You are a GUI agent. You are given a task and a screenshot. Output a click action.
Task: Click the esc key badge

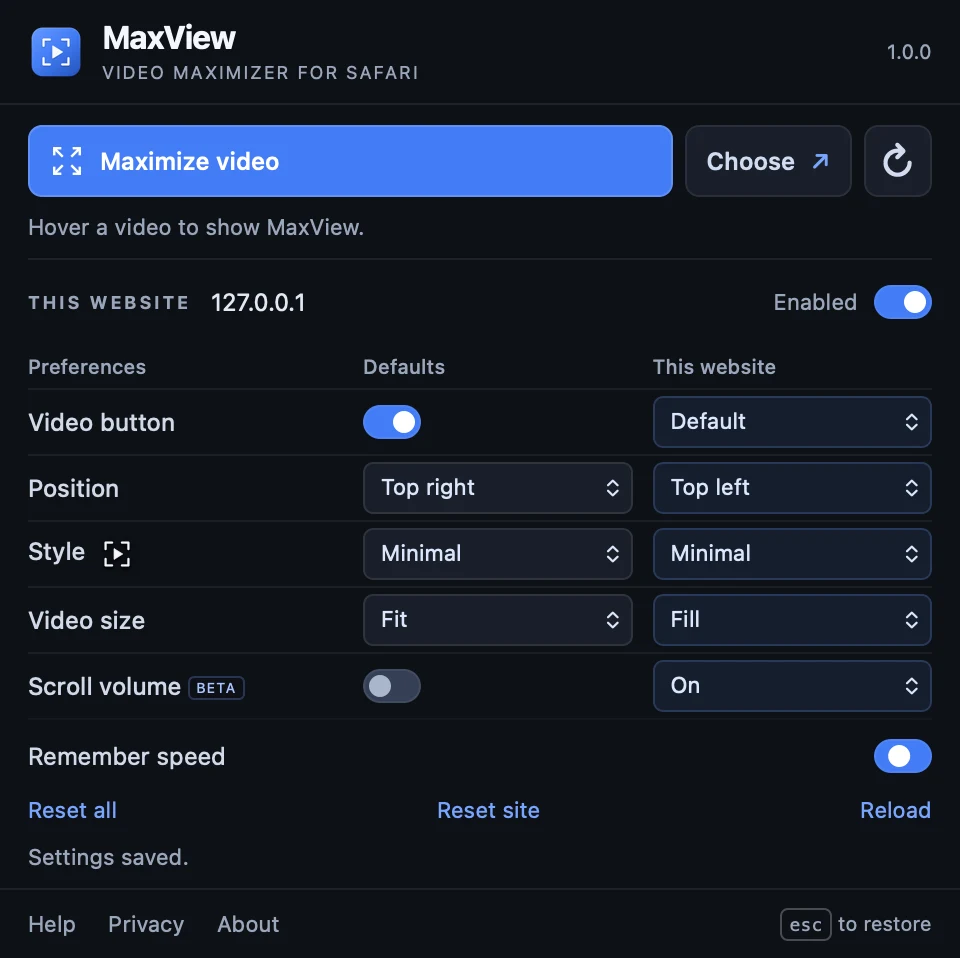coord(805,924)
